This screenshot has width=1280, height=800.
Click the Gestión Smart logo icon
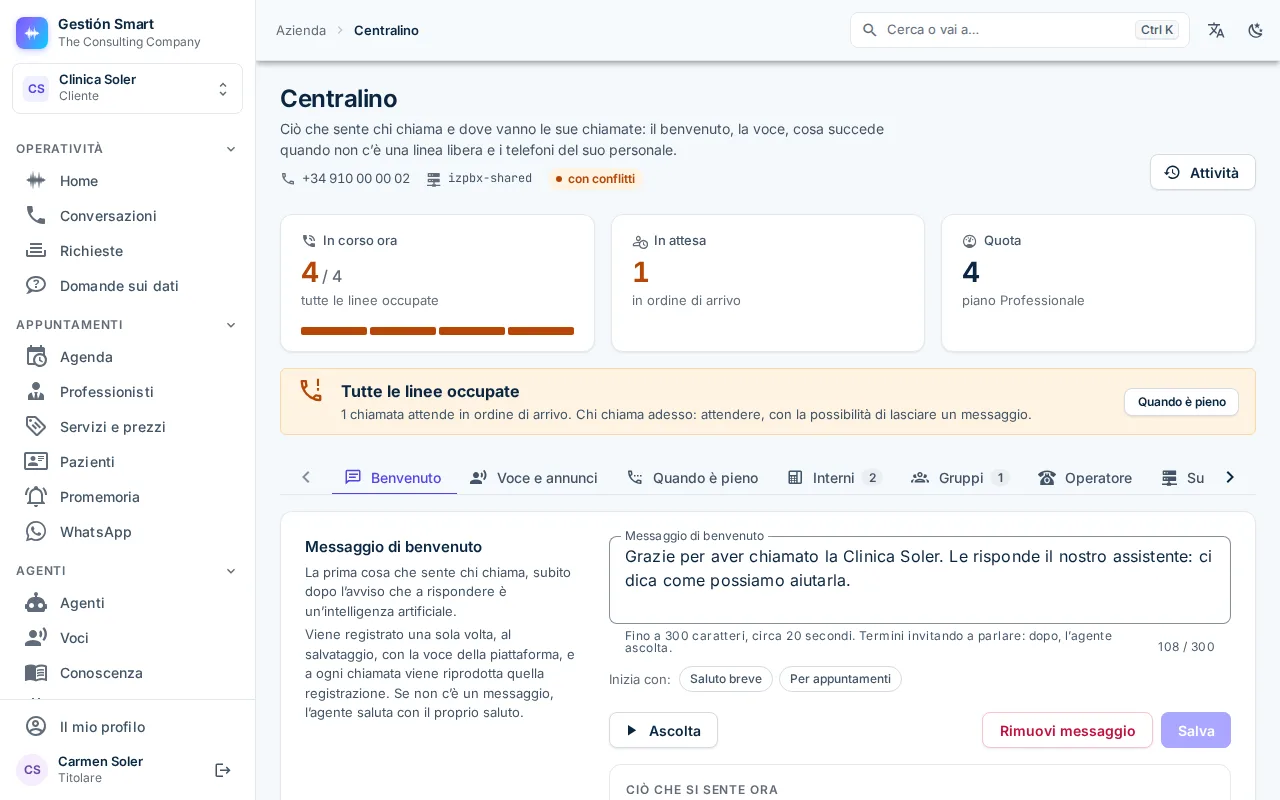click(x=32, y=33)
